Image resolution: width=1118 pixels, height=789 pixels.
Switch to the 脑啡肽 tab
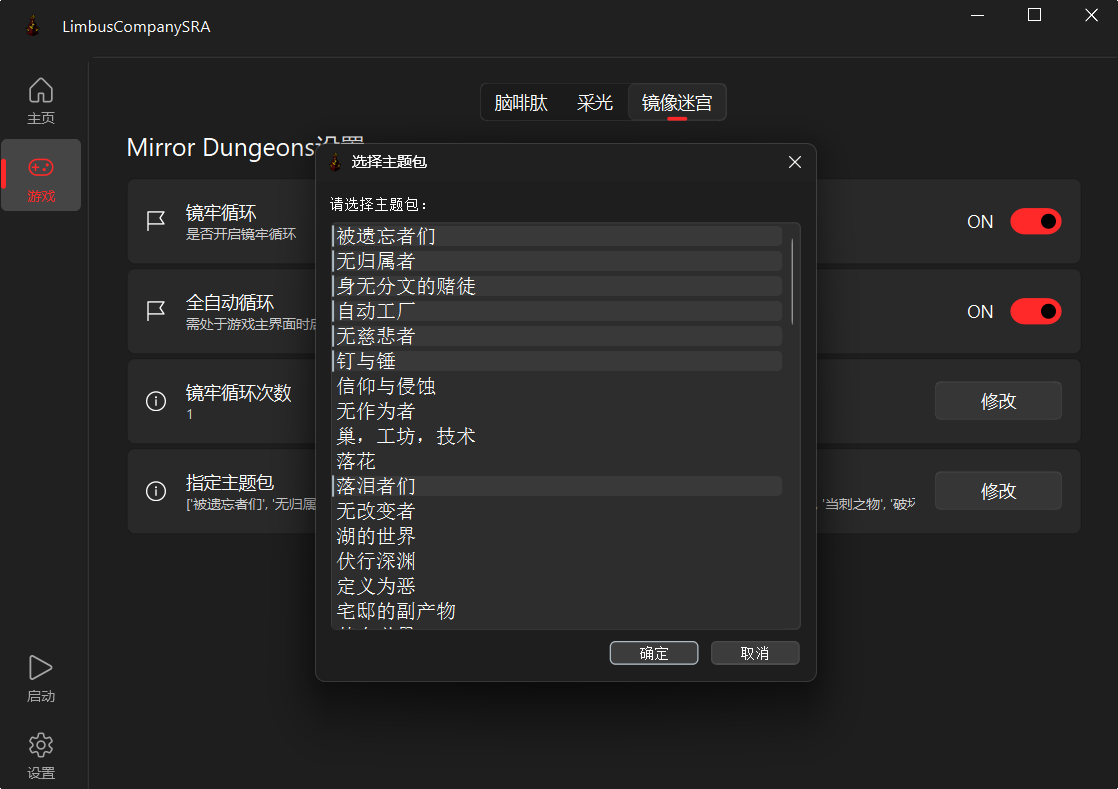521,103
